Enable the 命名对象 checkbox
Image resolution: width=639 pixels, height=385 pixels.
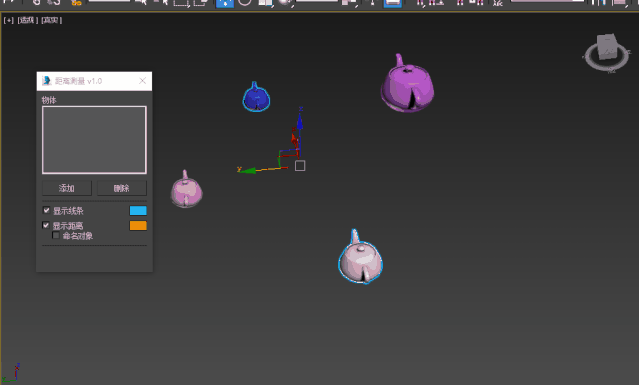coord(56,235)
